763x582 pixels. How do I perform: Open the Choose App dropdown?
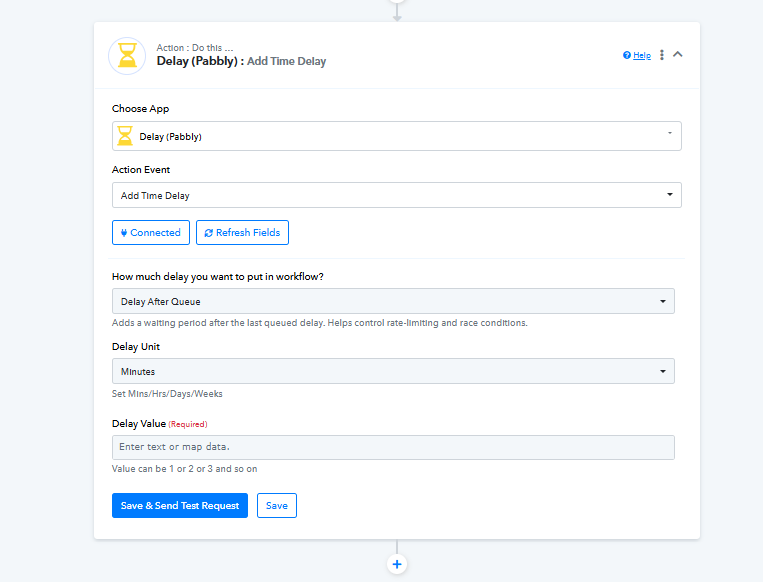pos(396,136)
